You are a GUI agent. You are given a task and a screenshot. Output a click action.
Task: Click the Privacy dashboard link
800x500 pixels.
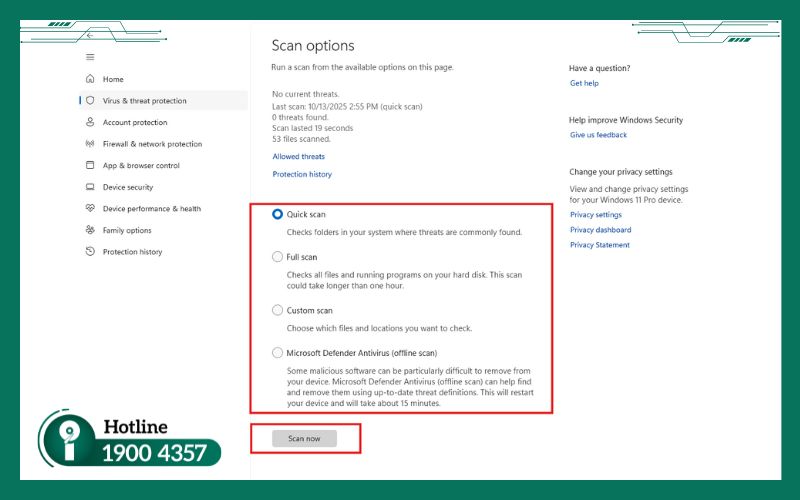pyautogui.click(x=600, y=230)
